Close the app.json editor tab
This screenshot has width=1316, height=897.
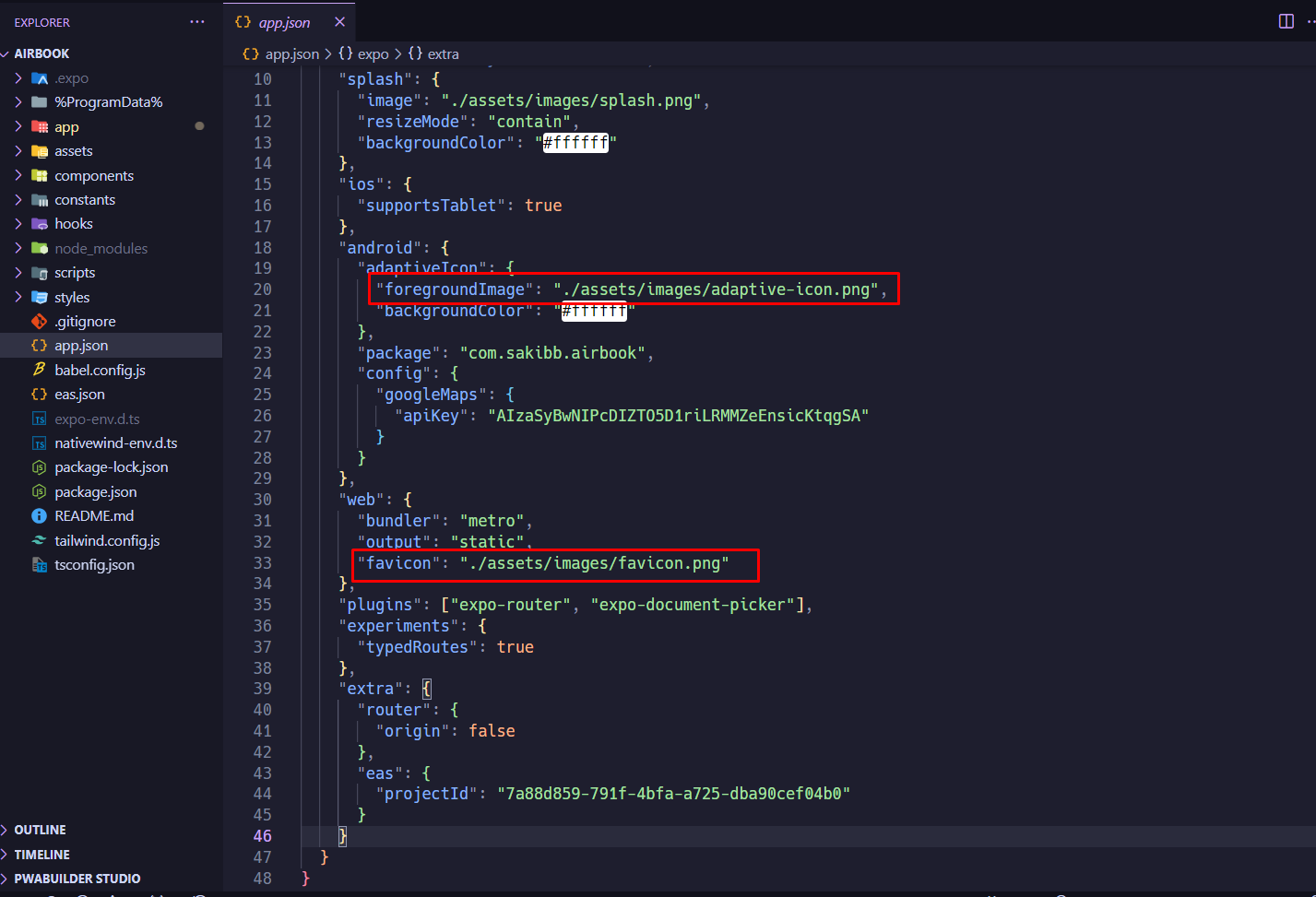click(x=339, y=22)
